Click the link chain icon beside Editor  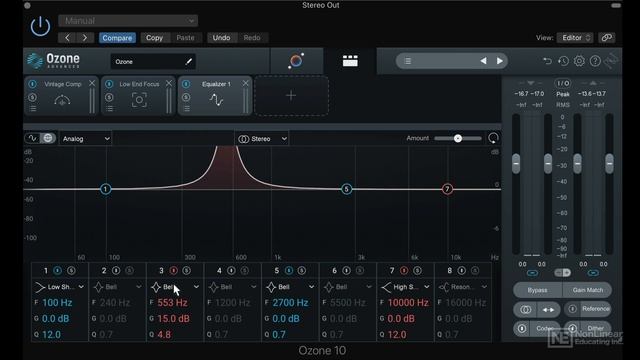(x=607, y=38)
